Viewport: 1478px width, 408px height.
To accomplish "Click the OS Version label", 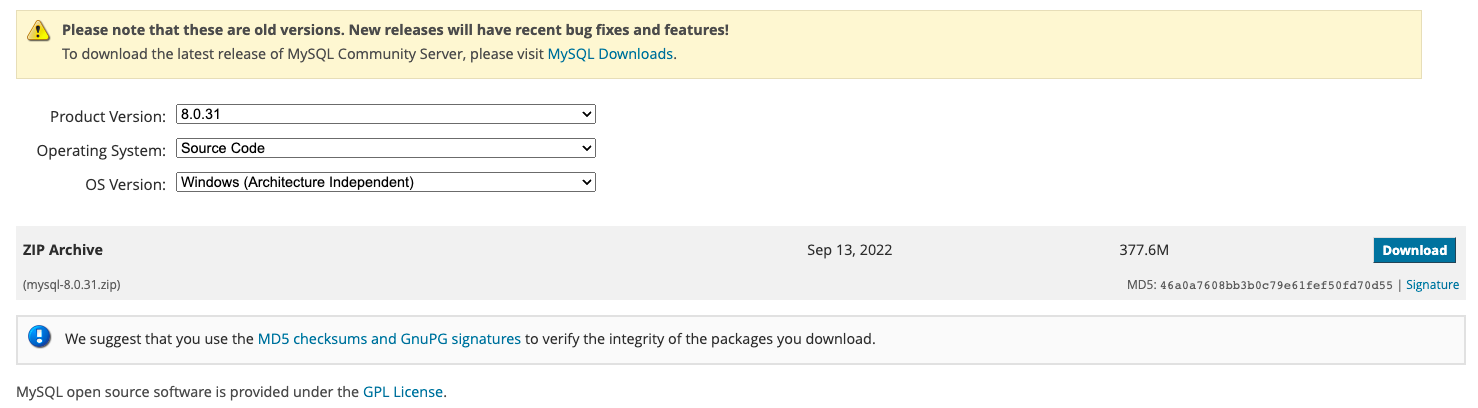I will coord(125,185).
